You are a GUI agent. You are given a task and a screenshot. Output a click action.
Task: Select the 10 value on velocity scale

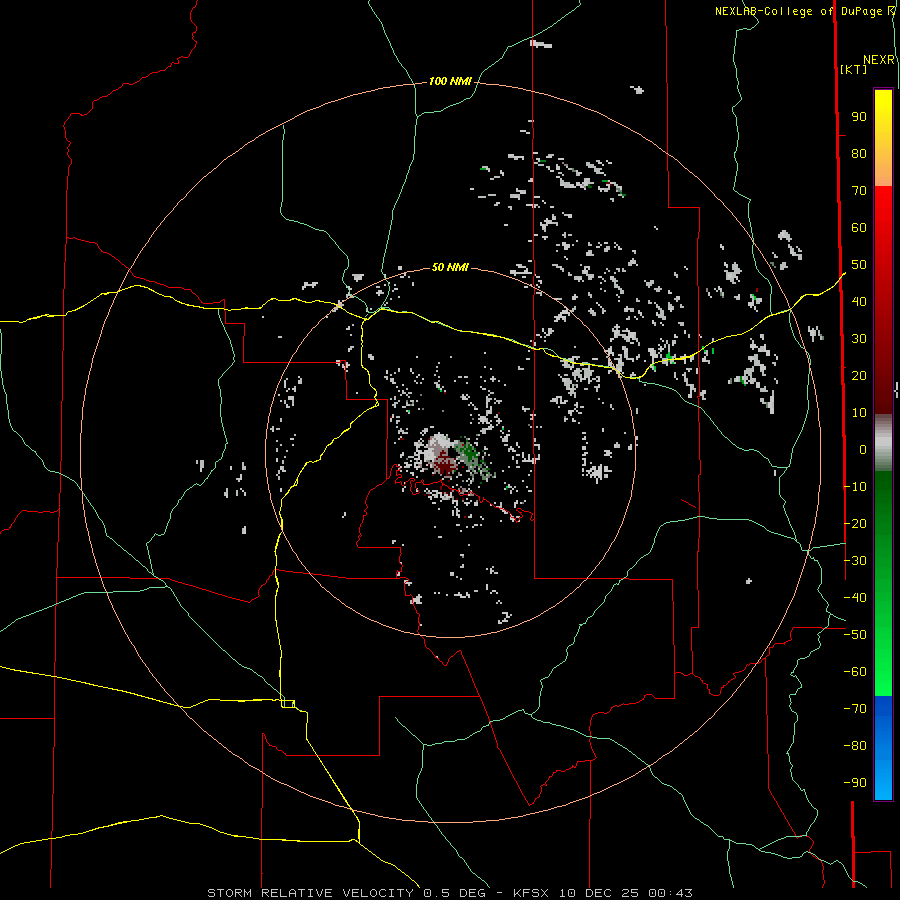point(859,413)
